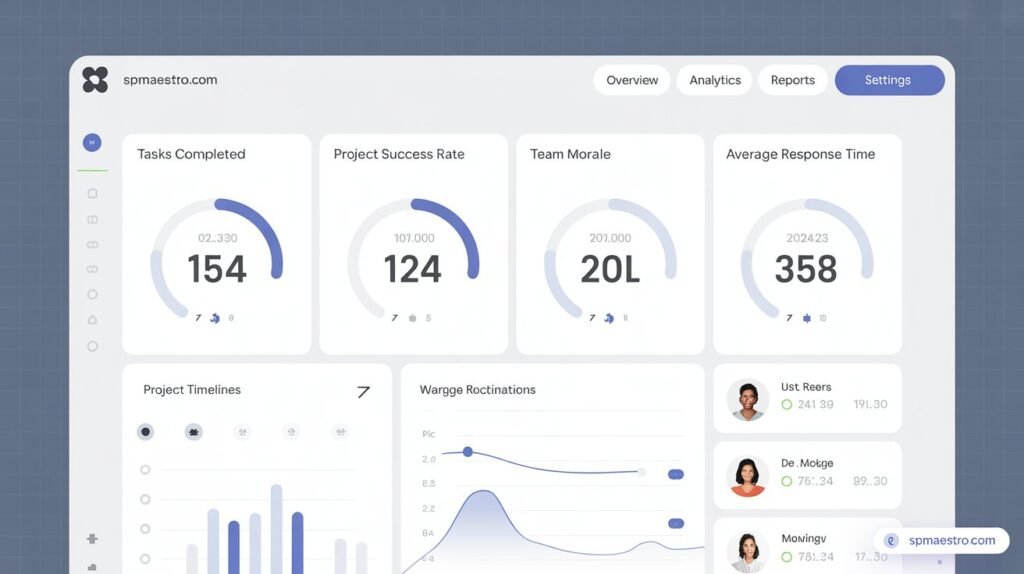Click the Team Morale card title
The image size is (1024, 574).
coord(570,154)
